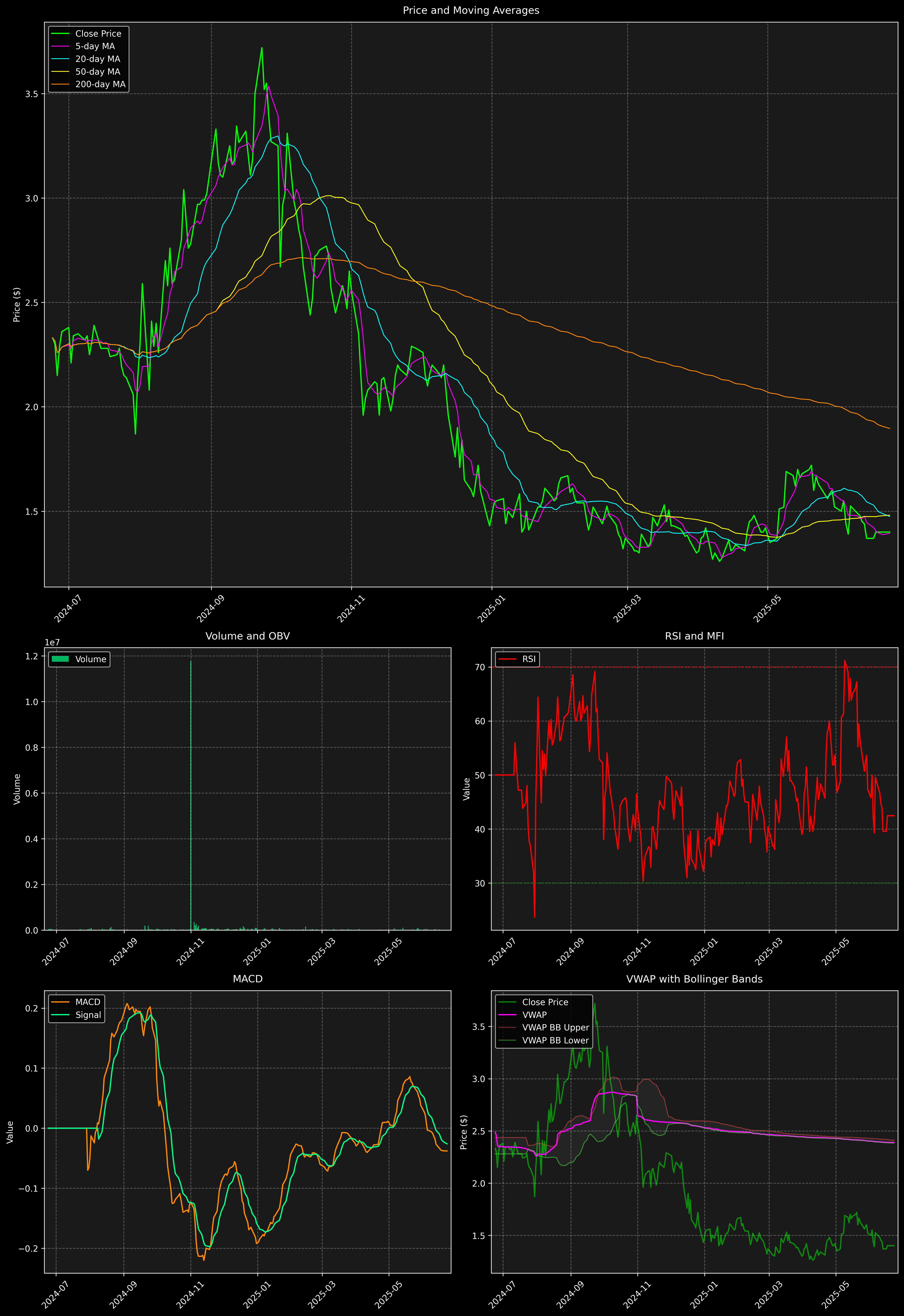
Task: Click the 'Value' y-axis label of the MACD chart
Action: click(10, 1132)
